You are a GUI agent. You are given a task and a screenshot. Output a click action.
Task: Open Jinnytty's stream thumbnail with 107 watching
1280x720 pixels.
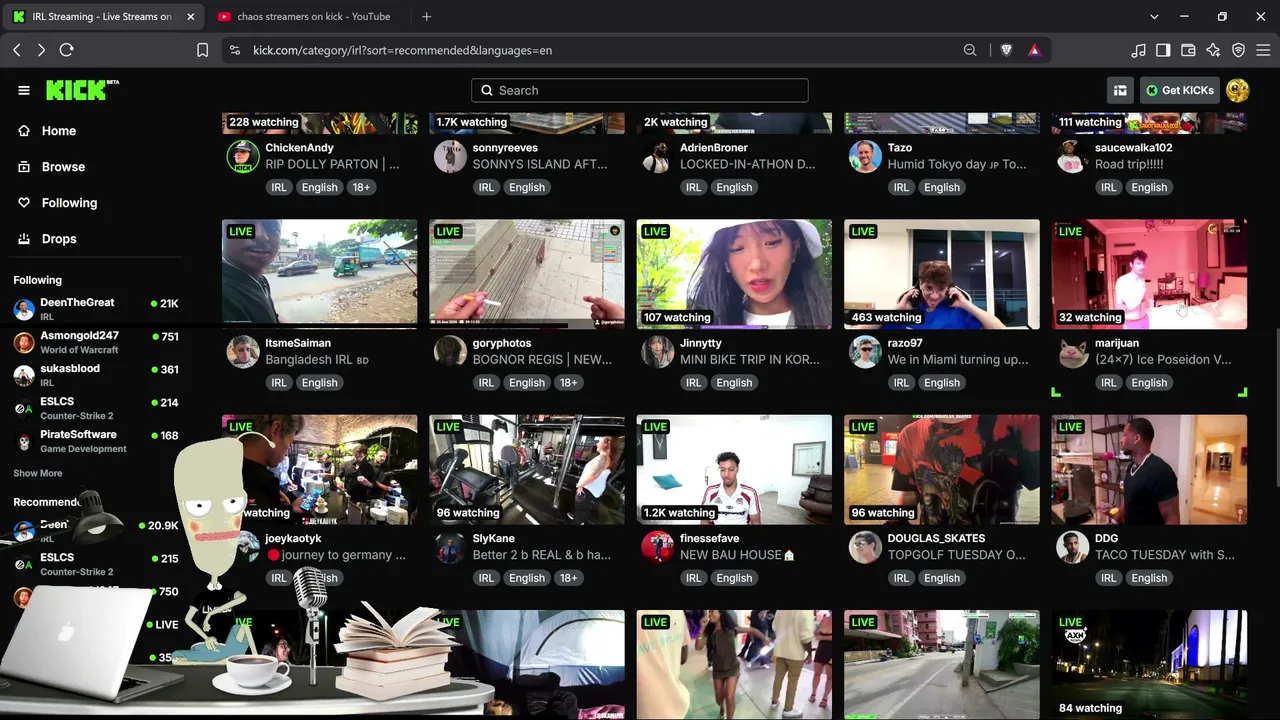tap(734, 274)
